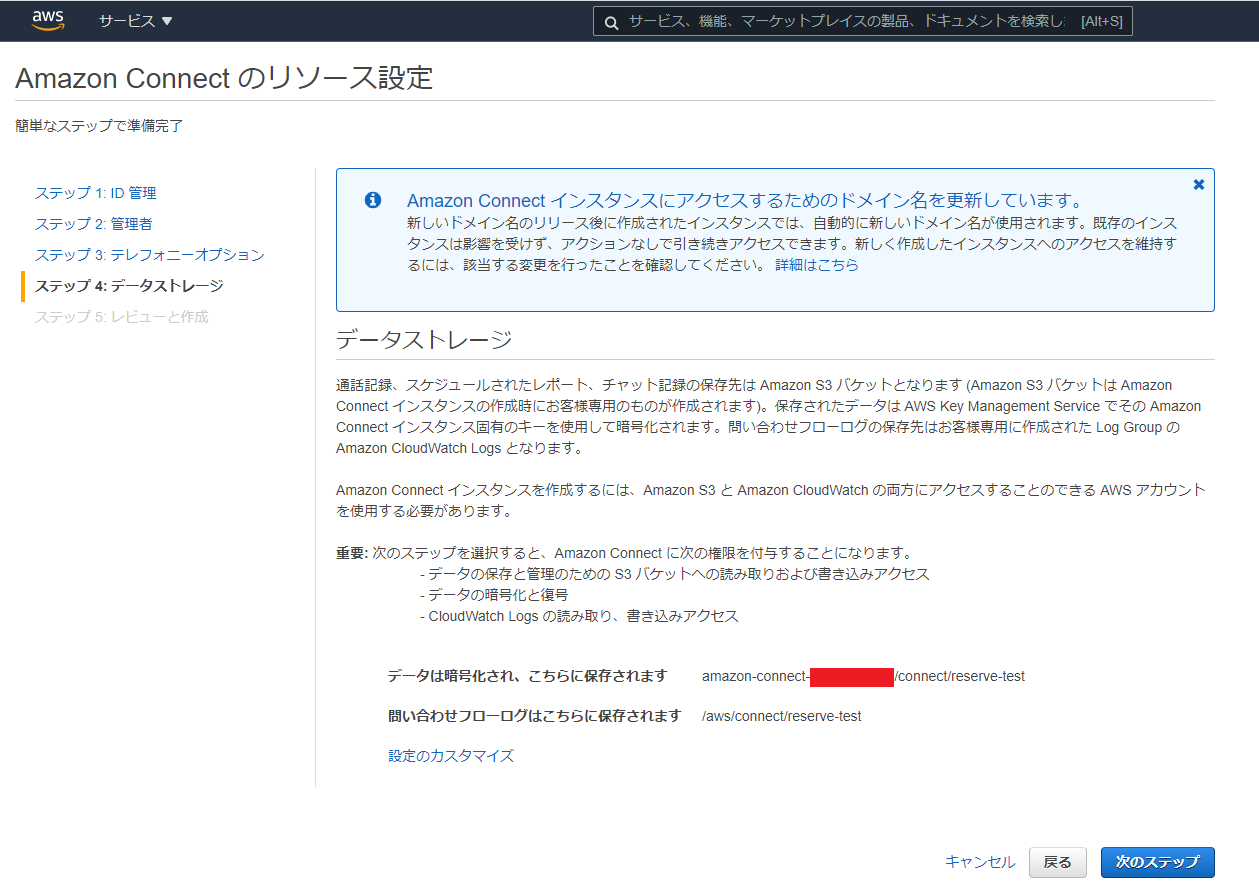Dismiss the domain name info banner
Image resolution: width=1259 pixels, height=895 pixels.
tap(1199, 184)
